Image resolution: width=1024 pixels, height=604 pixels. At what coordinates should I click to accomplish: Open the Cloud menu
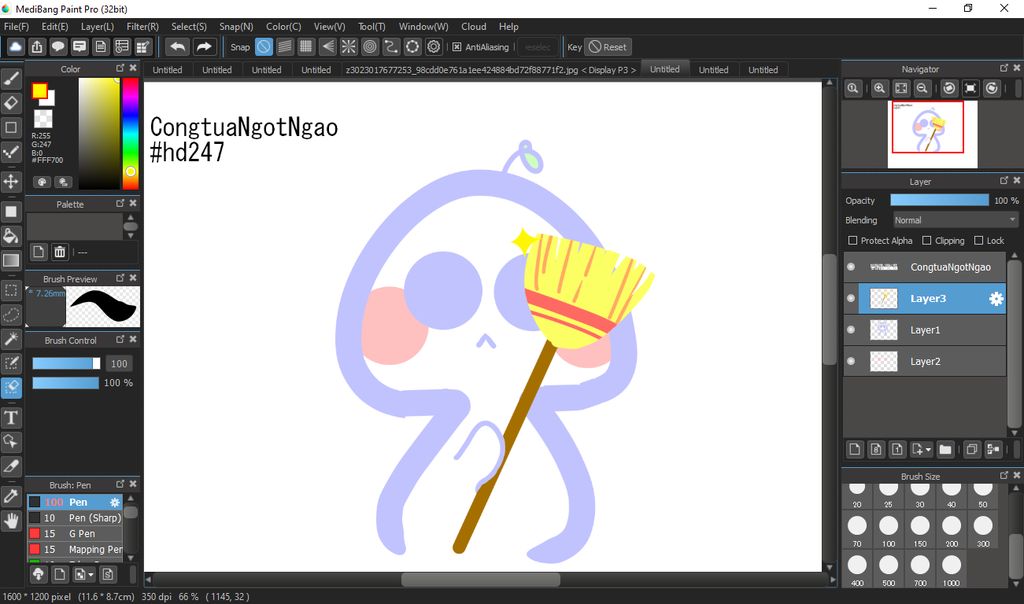coord(473,27)
